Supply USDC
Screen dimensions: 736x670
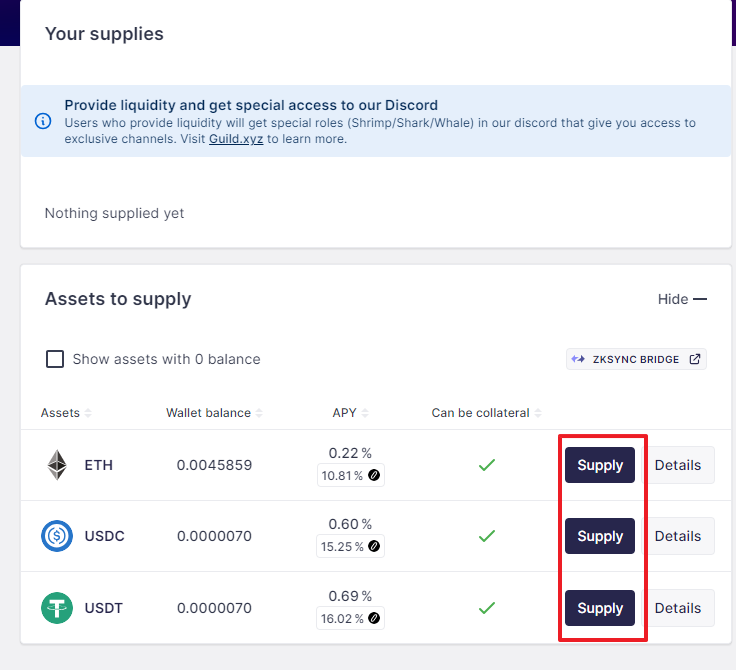click(600, 536)
